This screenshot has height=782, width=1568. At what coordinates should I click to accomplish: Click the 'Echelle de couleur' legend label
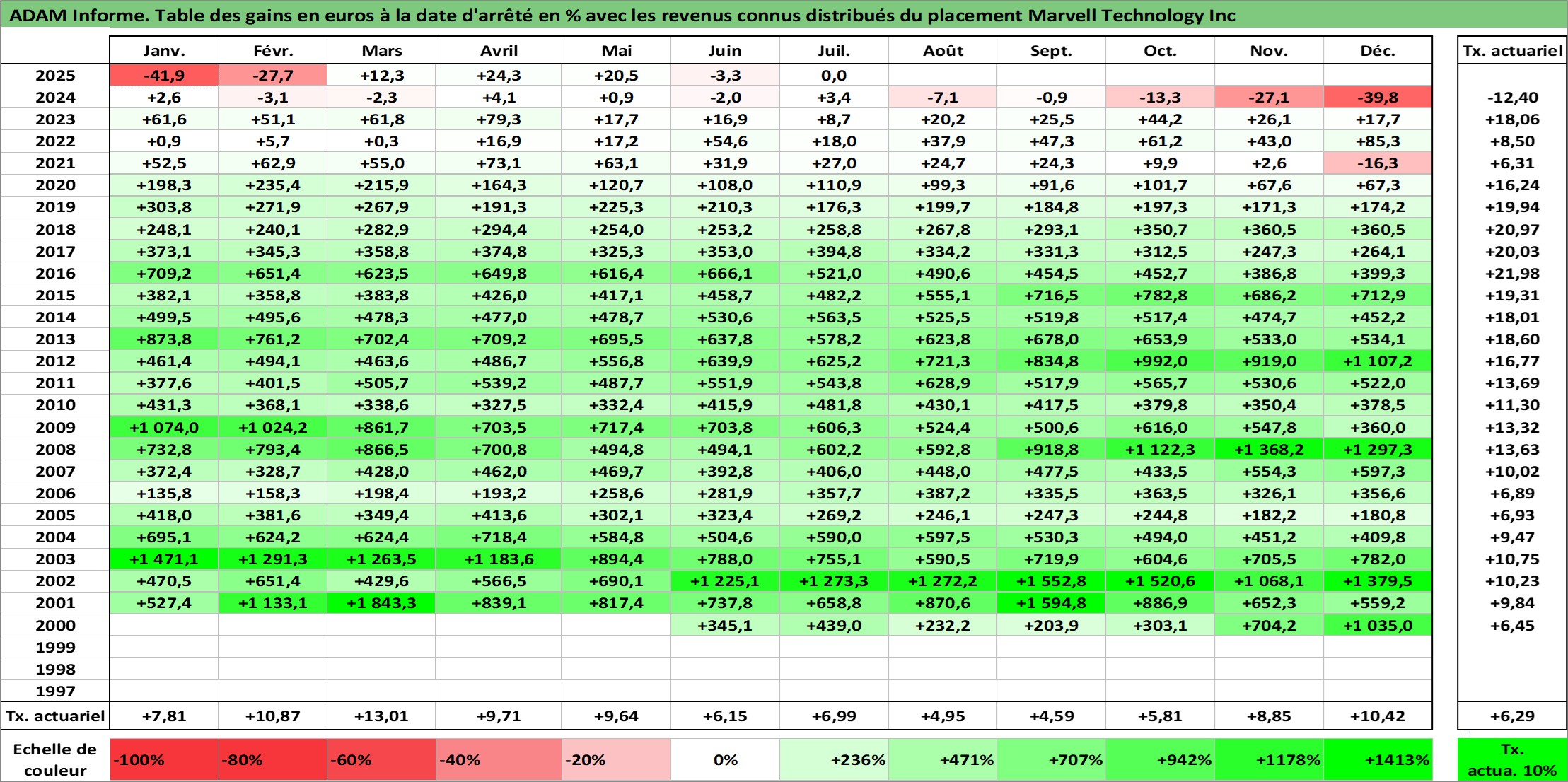click(x=55, y=759)
